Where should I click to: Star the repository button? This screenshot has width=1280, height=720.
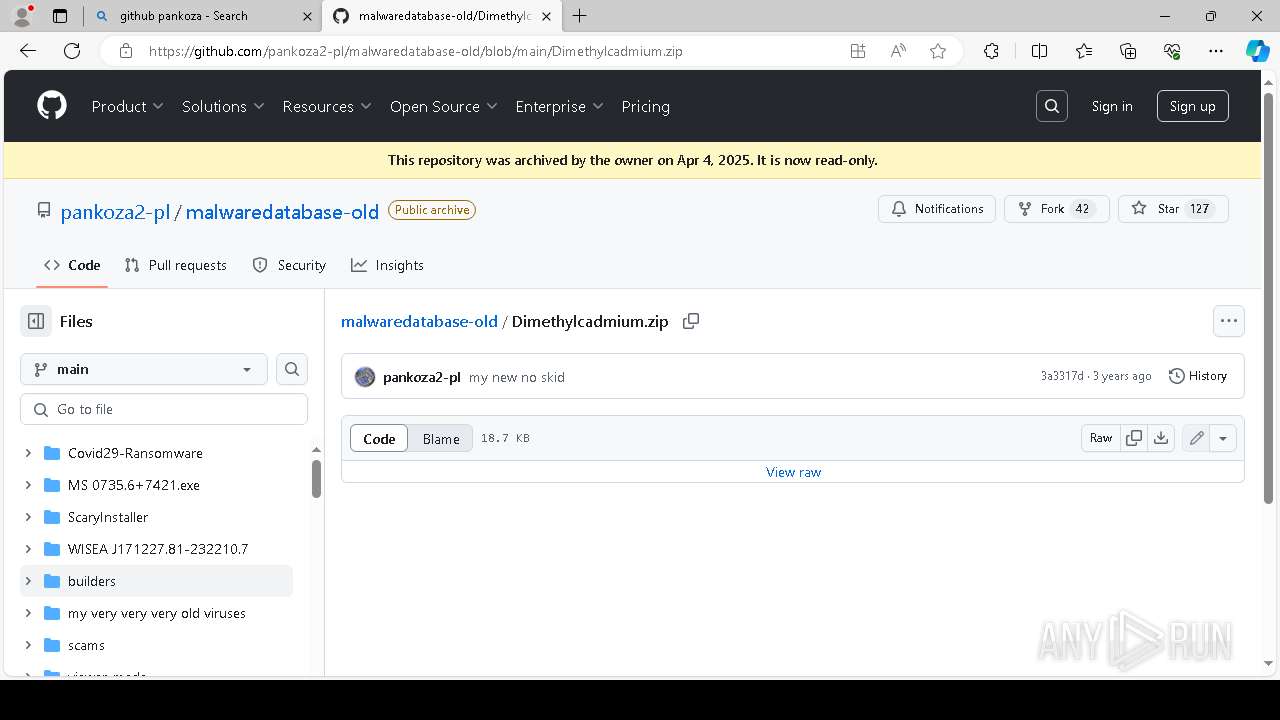tap(1173, 209)
